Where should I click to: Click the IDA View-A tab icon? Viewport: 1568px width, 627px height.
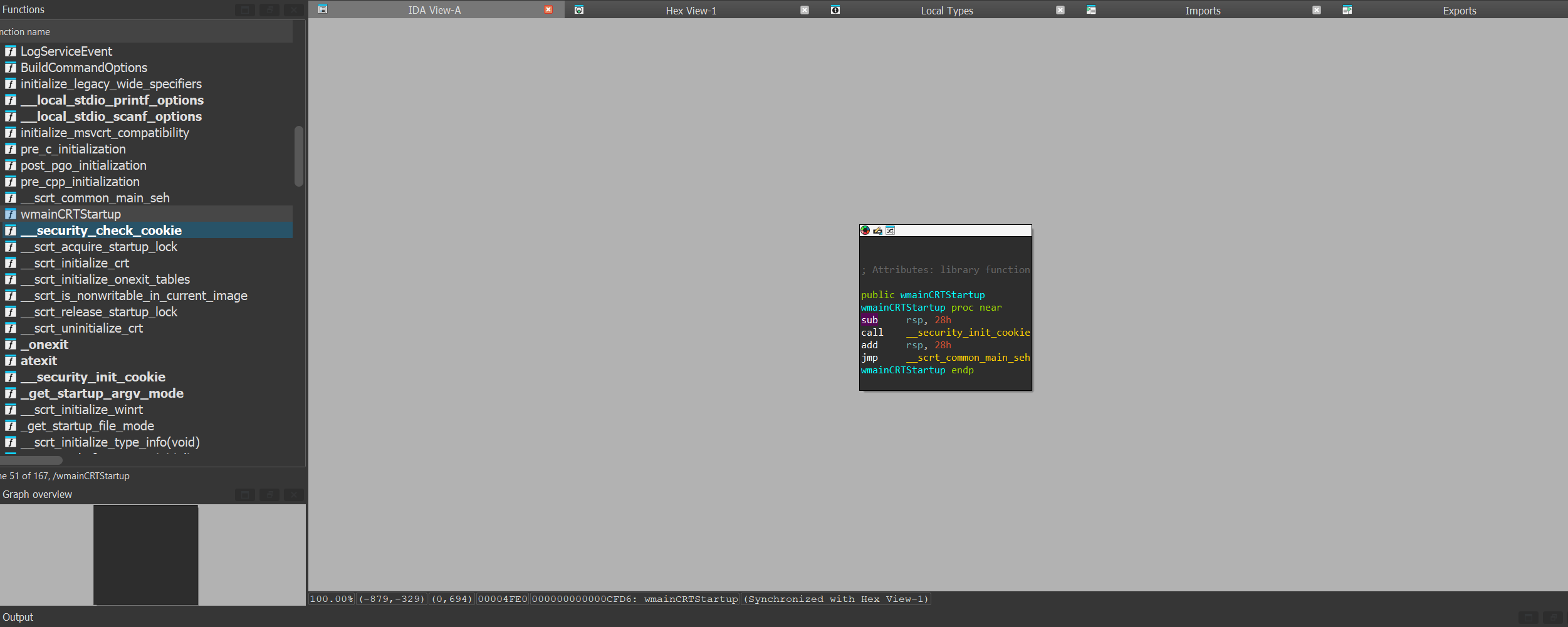pos(323,9)
